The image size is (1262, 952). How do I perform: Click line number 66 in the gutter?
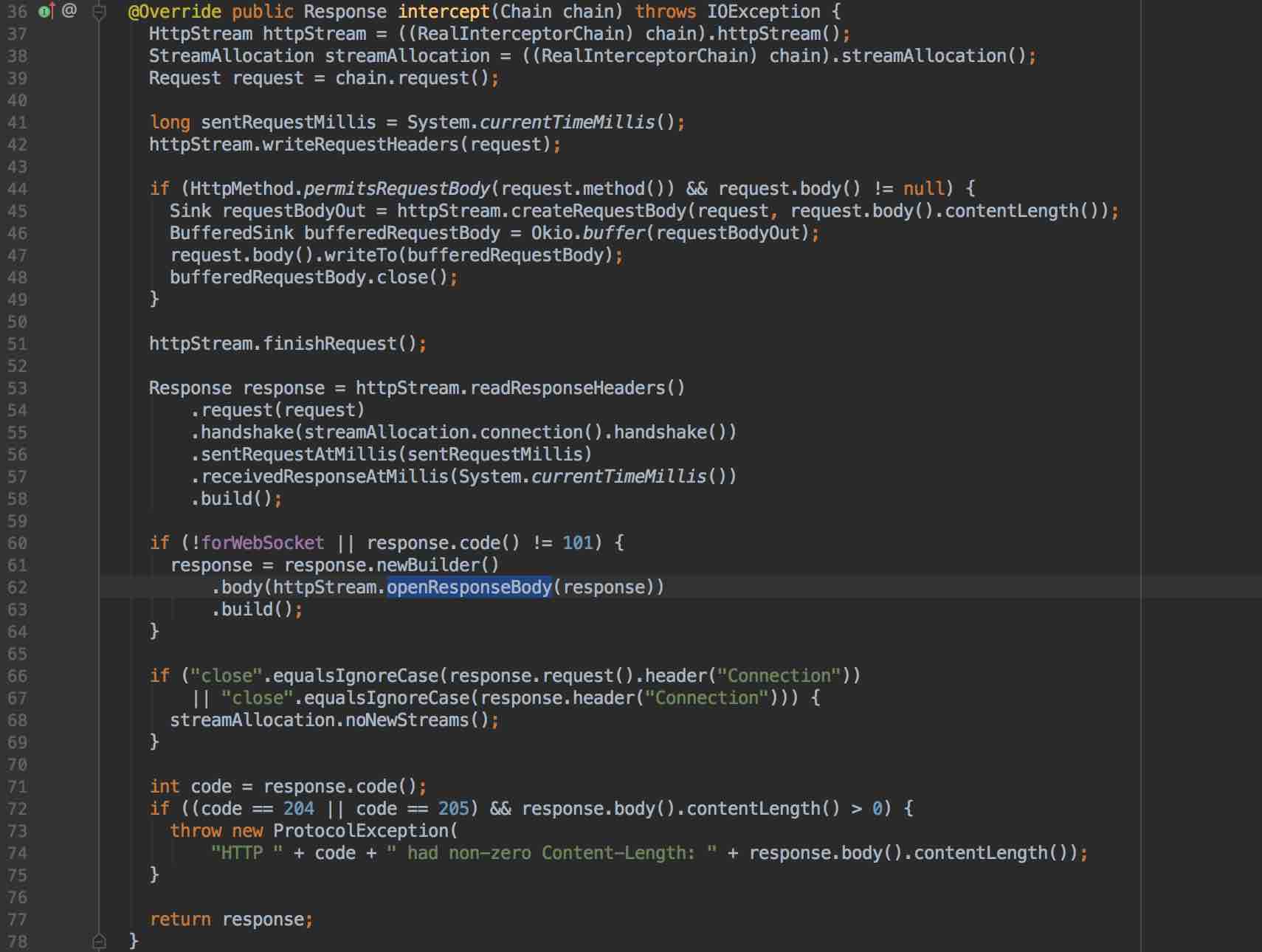17,676
